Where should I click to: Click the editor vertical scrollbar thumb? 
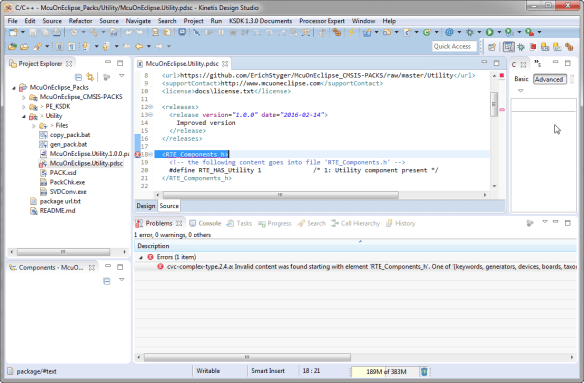(494, 104)
